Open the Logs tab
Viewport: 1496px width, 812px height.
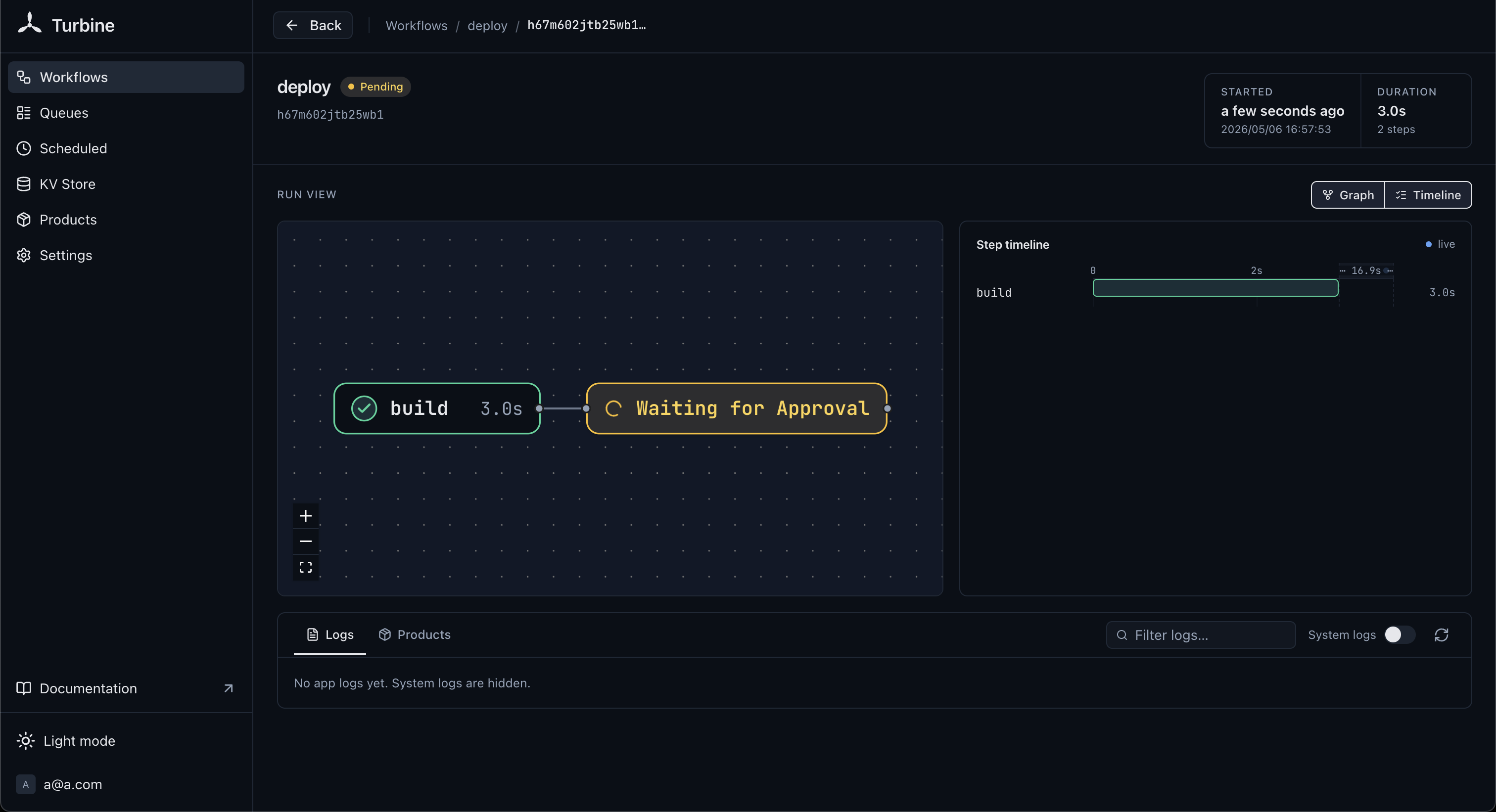(x=330, y=634)
